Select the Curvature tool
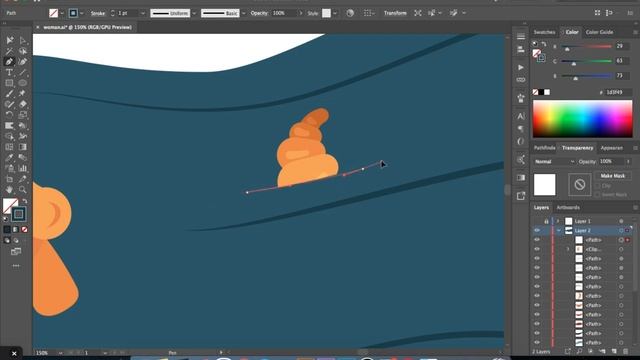 click(23, 62)
